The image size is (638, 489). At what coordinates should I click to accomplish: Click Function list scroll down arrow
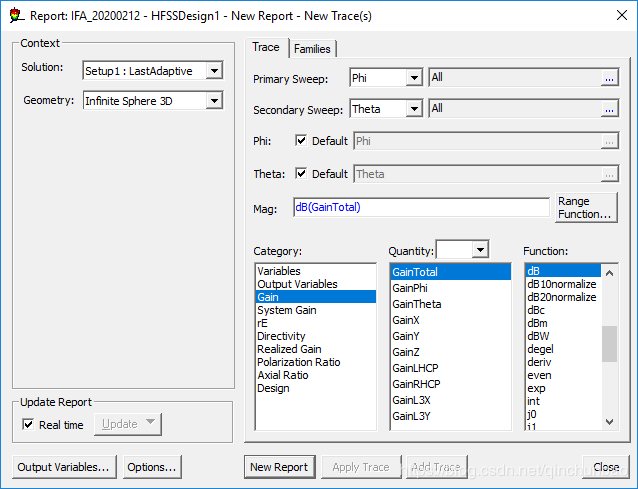[x=609, y=422]
